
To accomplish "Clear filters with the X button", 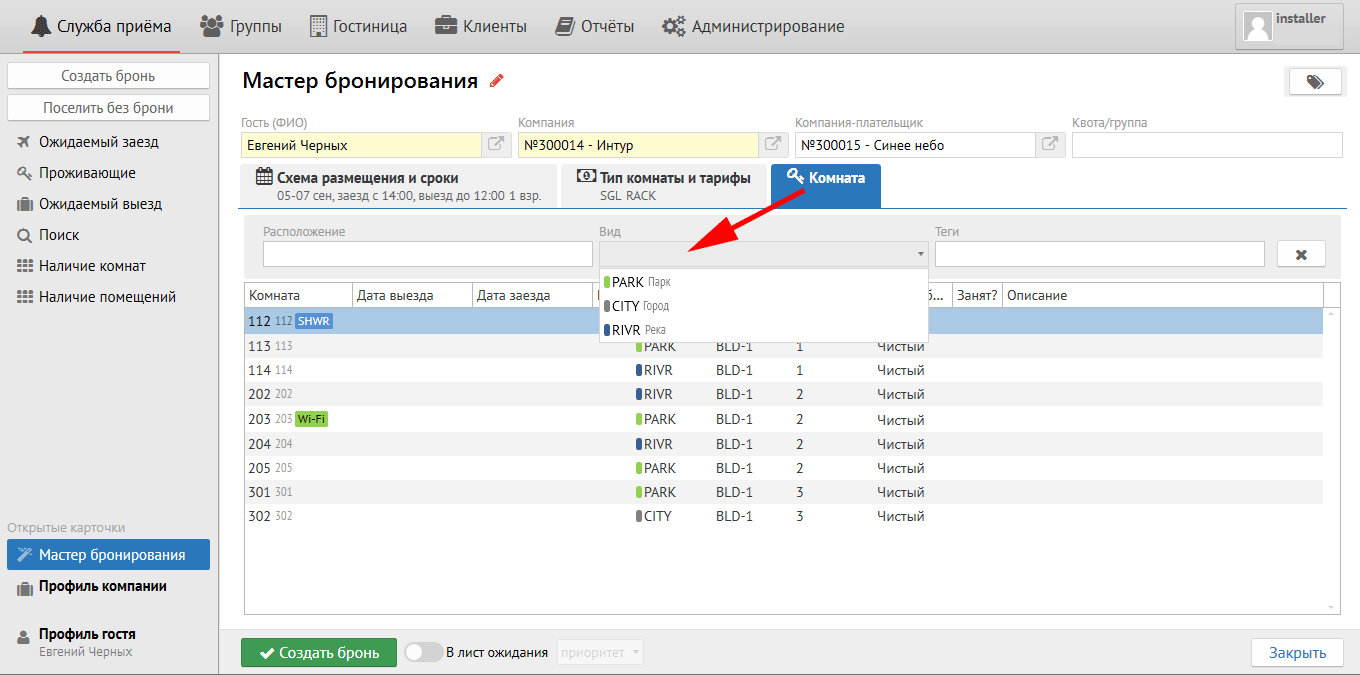I will pyautogui.click(x=1301, y=254).
